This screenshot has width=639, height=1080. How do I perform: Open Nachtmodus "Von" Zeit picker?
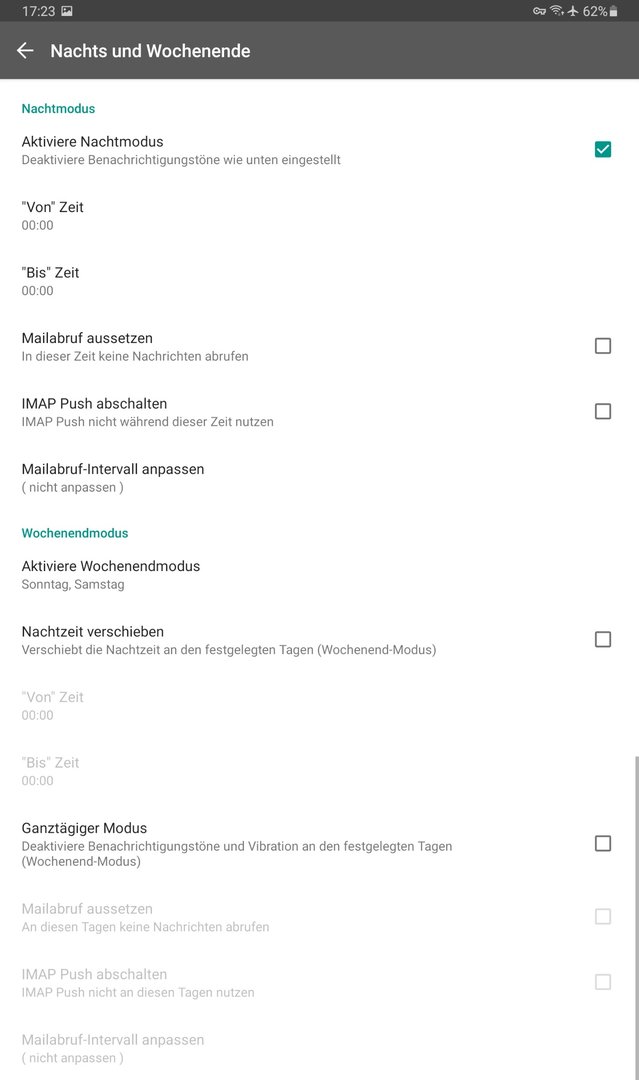[x=320, y=216]
